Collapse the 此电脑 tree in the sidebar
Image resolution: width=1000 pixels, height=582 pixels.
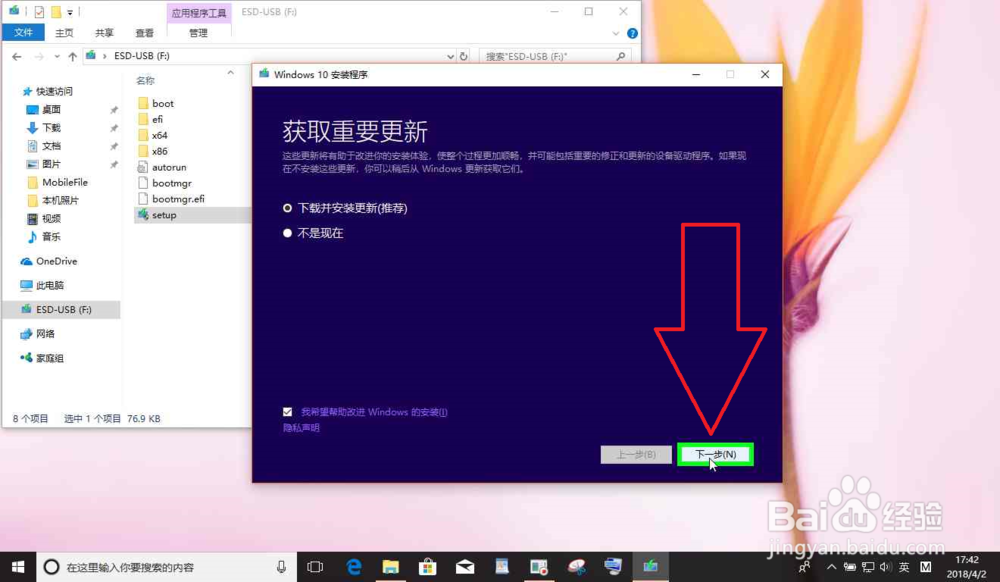coord(12,285)
